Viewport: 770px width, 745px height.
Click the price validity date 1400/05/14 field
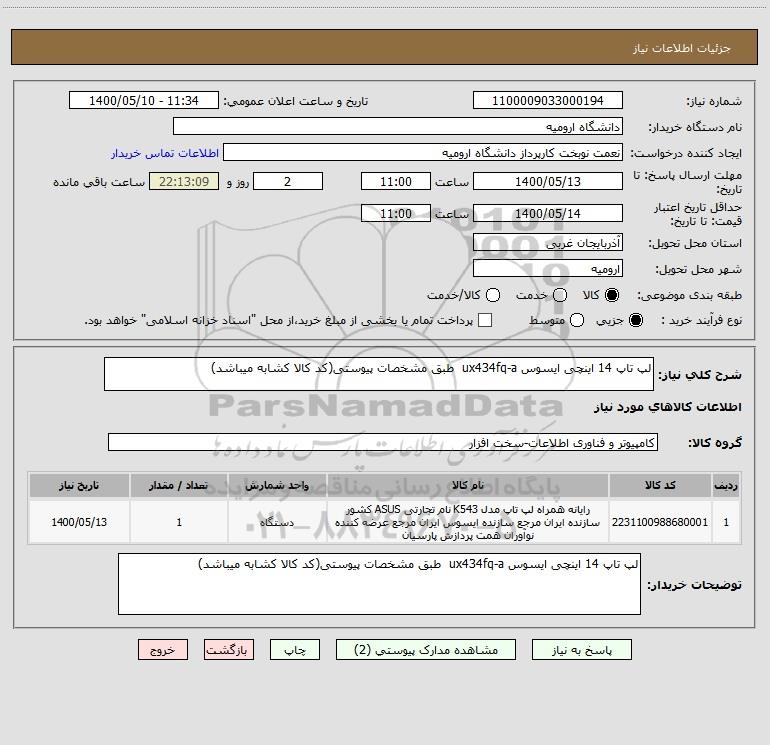tap(548, 213)
